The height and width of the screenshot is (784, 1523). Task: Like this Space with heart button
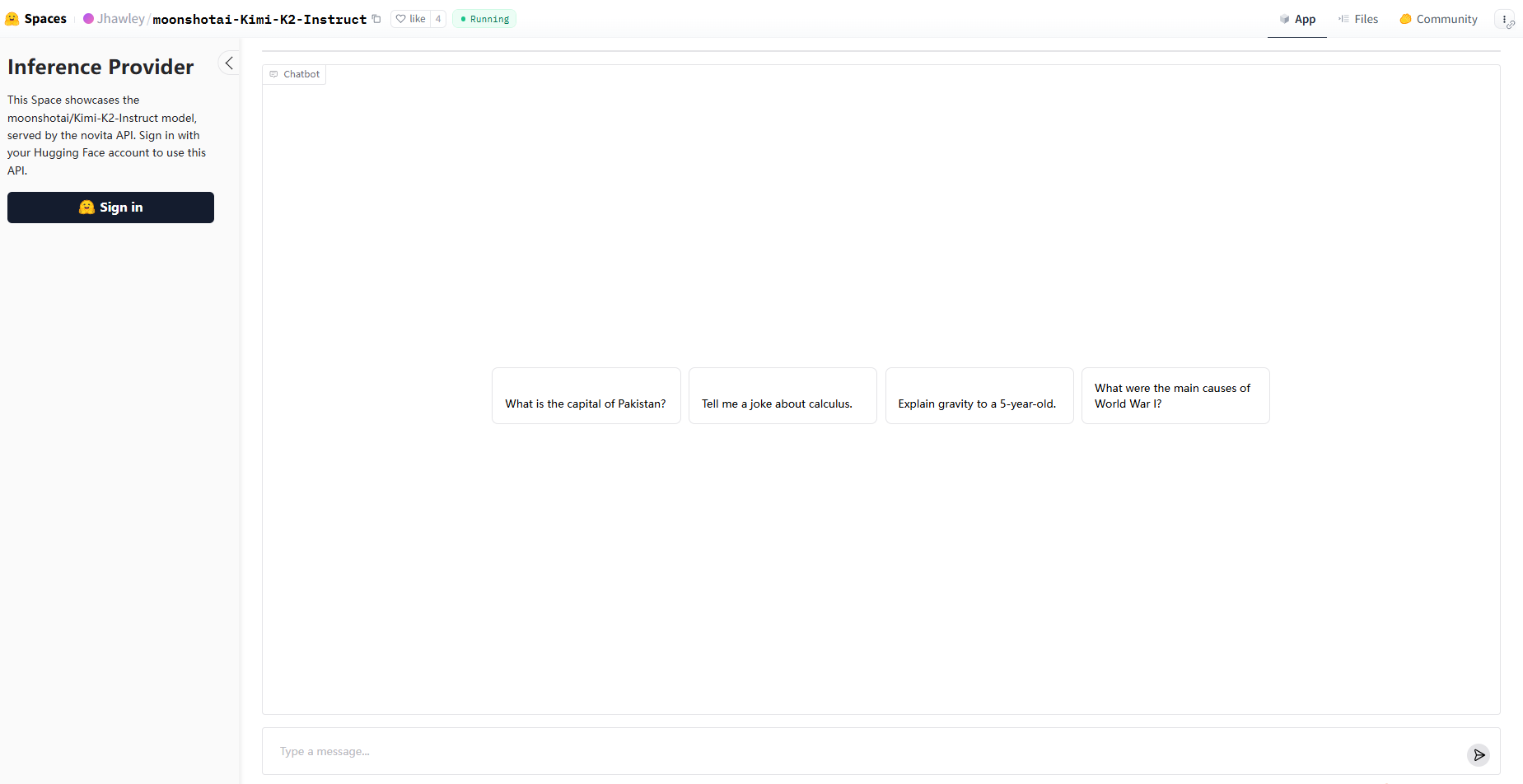(410, 19)
